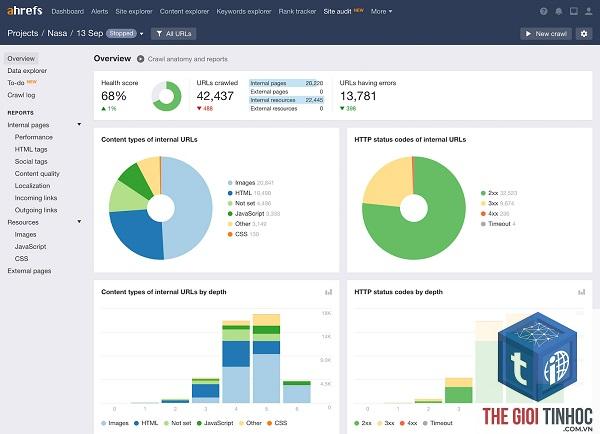
Task: Open crawl settings gear icon
Action: click(584, 34)
